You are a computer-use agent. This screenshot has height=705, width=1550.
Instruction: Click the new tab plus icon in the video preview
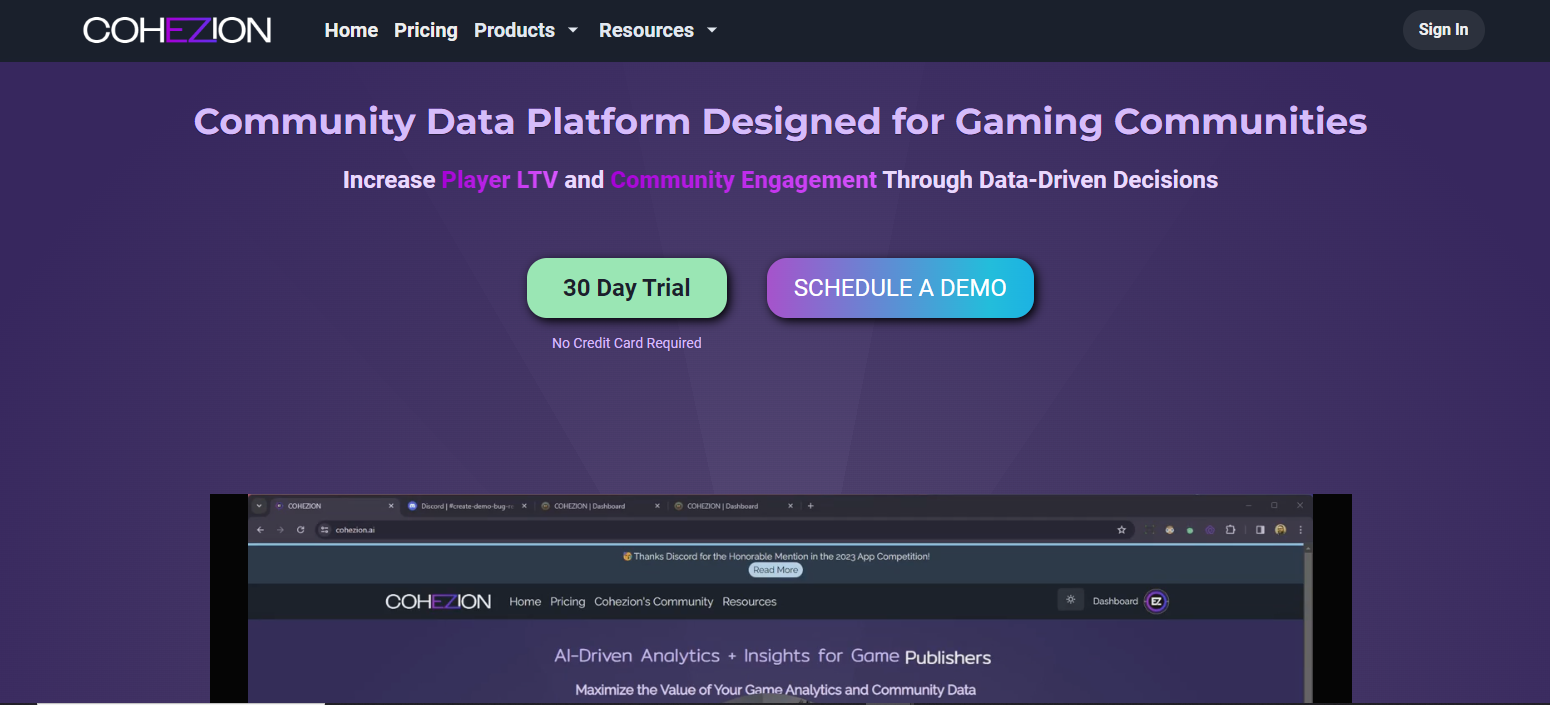810,506
